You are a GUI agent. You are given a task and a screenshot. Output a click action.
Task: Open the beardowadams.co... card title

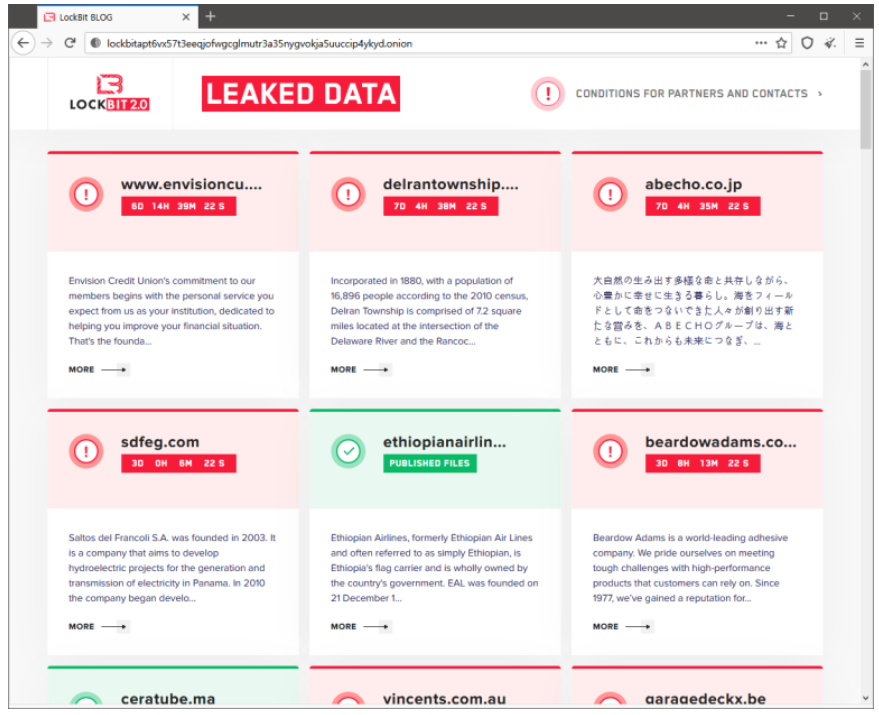721,442
